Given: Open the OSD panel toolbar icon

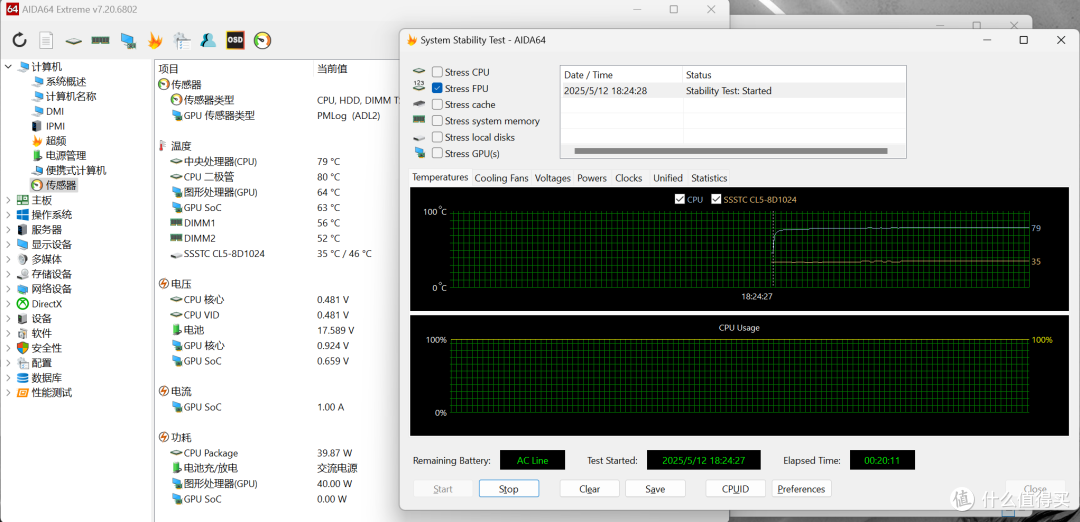Looking at the screenshot, I should click(236, 40).
